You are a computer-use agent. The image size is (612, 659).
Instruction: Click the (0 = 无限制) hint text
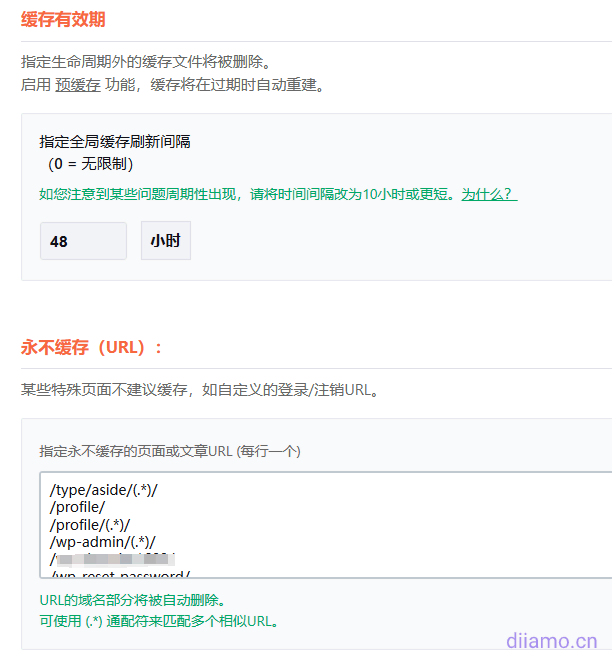click(x=90, y=163)
